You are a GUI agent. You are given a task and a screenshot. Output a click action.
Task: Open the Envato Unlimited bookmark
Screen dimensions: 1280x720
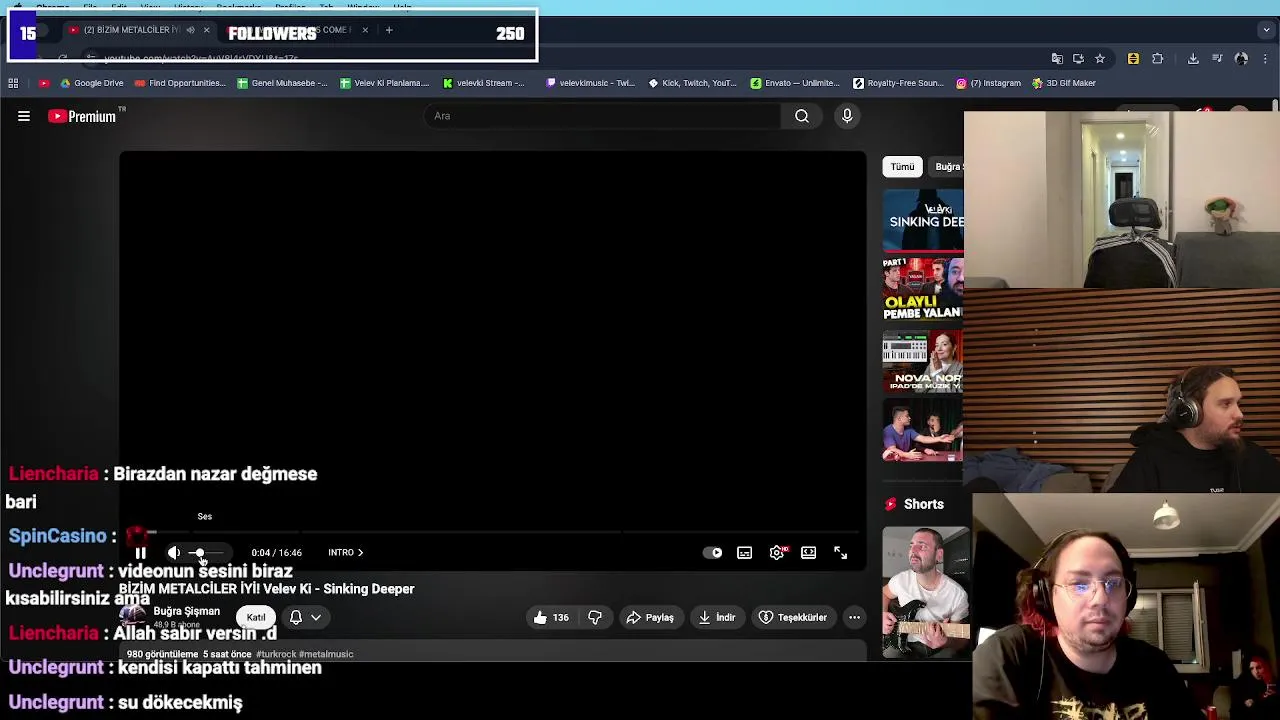click(795, 83)
